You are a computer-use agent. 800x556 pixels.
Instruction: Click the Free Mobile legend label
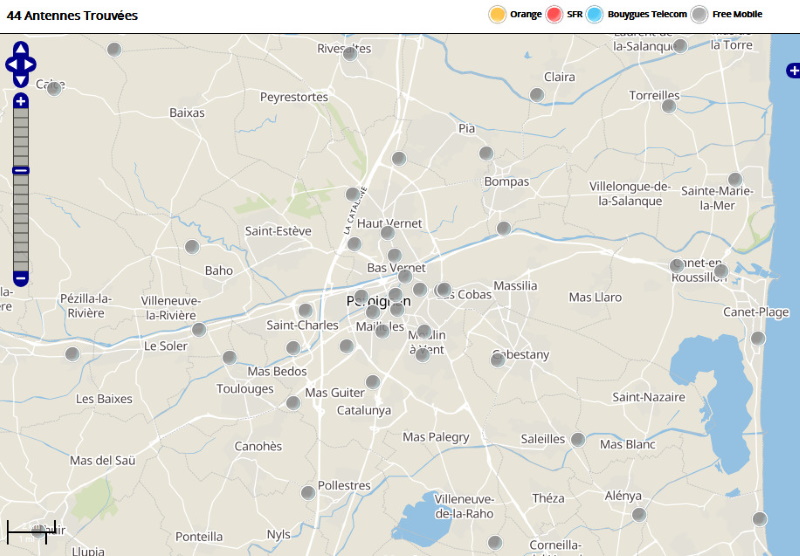point(737,14)
